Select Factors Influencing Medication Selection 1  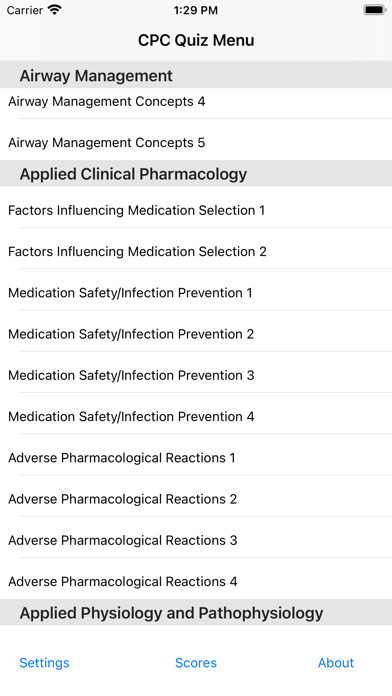196,210
